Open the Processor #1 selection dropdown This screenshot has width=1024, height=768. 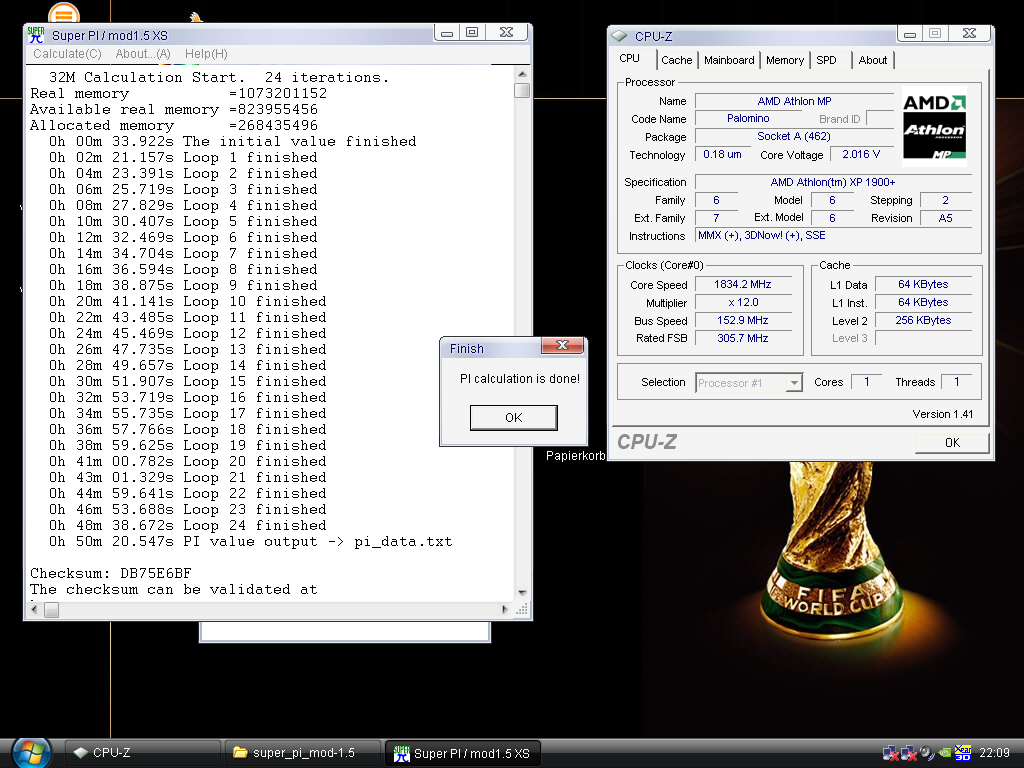pyautogui.click(x=748, y=383)
